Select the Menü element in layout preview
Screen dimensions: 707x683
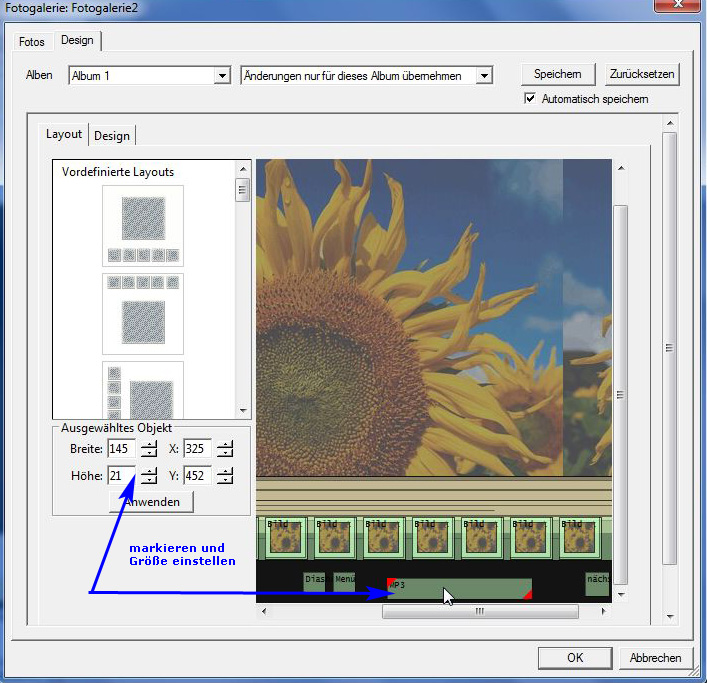pos(345,580)
